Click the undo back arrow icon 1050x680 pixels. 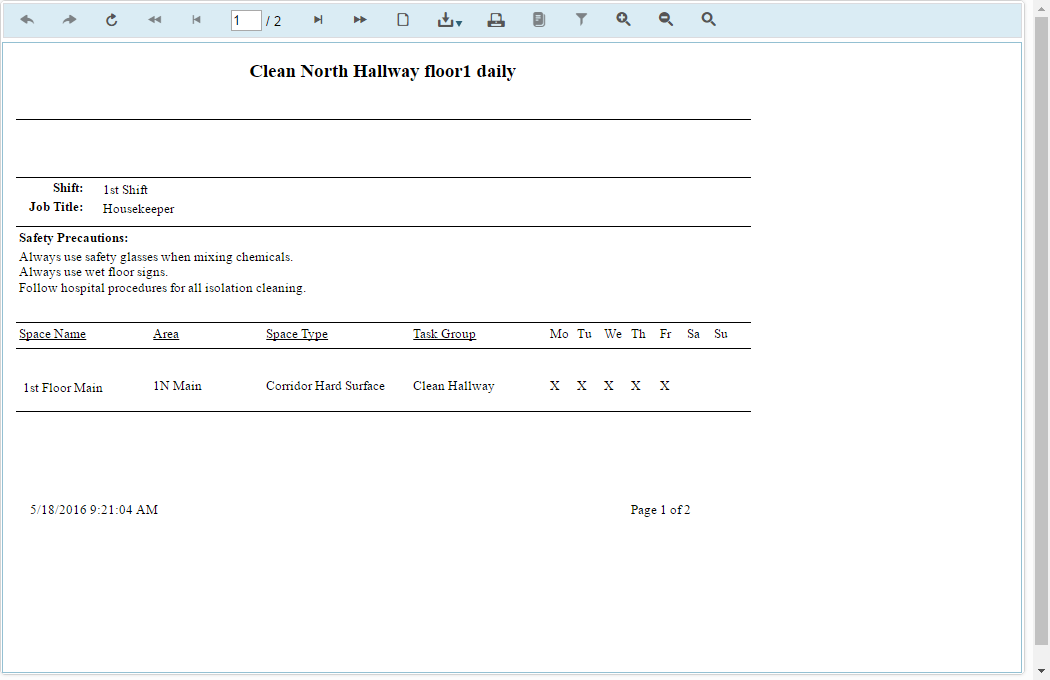pyautogui.click(x=27, y=20)
